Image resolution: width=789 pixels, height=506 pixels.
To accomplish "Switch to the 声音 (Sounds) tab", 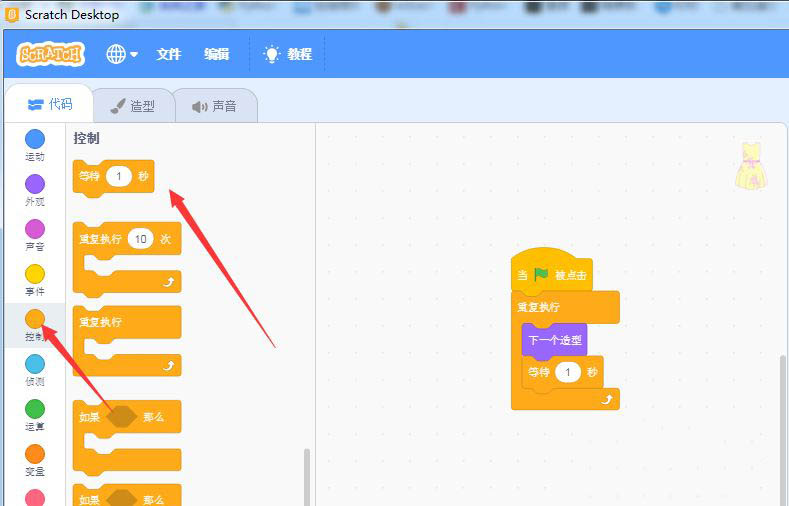I will click(x=214, y=106).
